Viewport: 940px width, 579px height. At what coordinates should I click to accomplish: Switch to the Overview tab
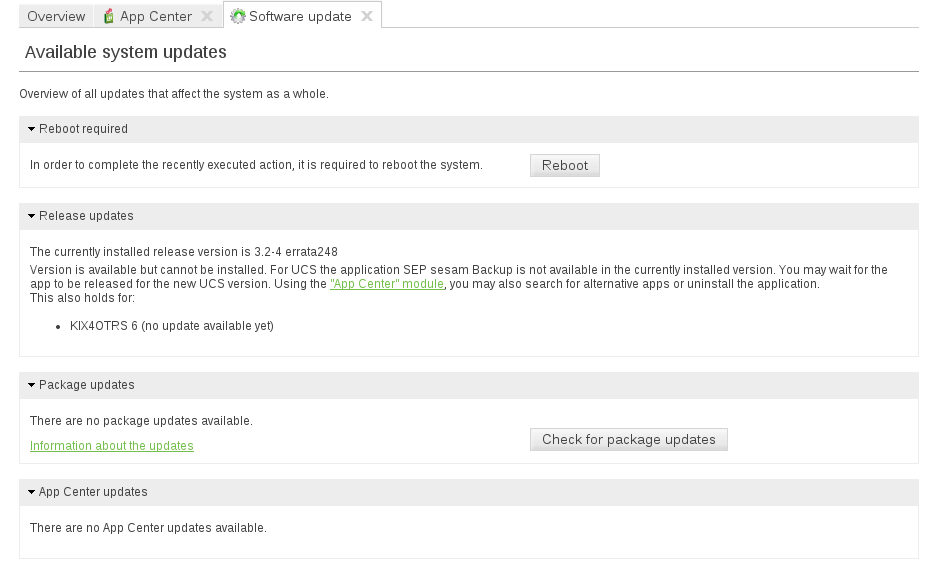(x=56, y=16)
